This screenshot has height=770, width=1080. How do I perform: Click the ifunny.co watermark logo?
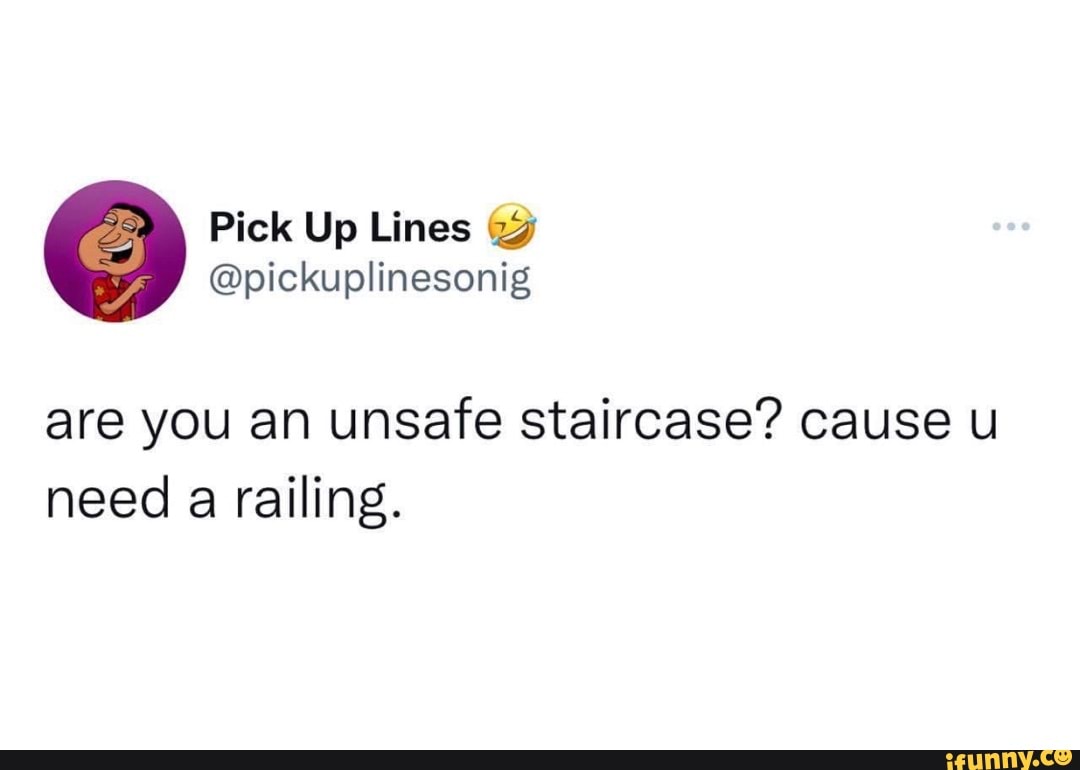[1005, 758]
